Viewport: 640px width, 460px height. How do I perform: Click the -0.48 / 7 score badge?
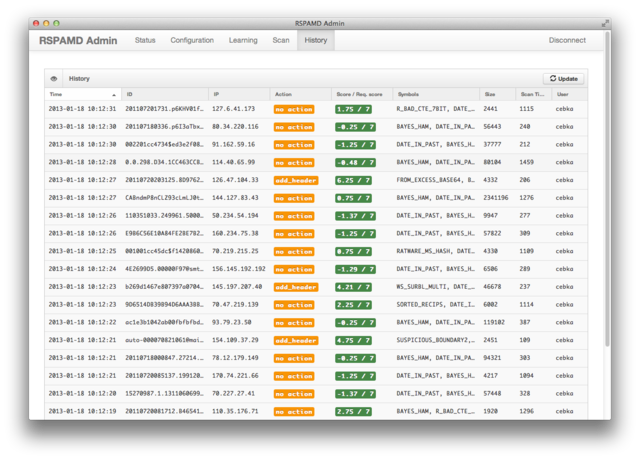point(355,163)
